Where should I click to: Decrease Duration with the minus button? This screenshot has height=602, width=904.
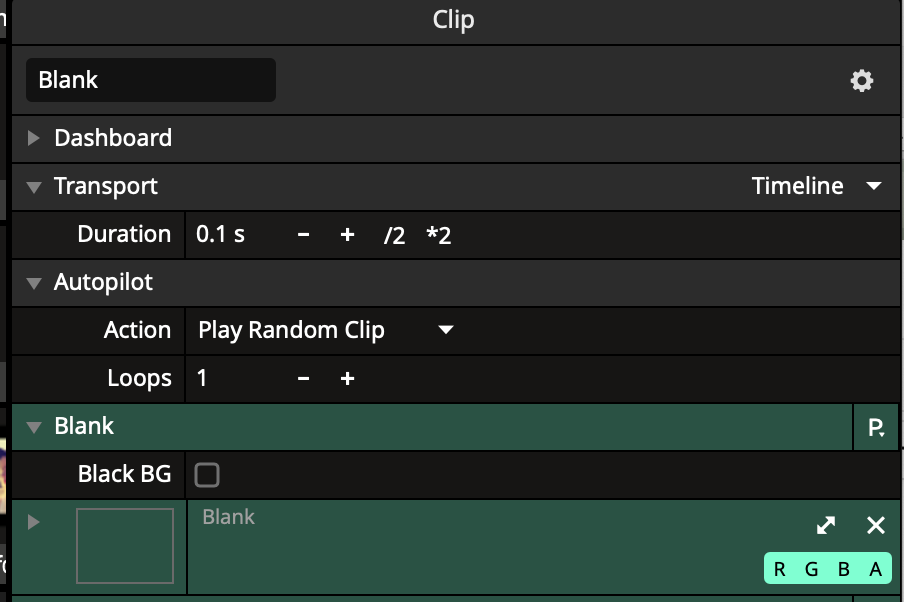304,235
